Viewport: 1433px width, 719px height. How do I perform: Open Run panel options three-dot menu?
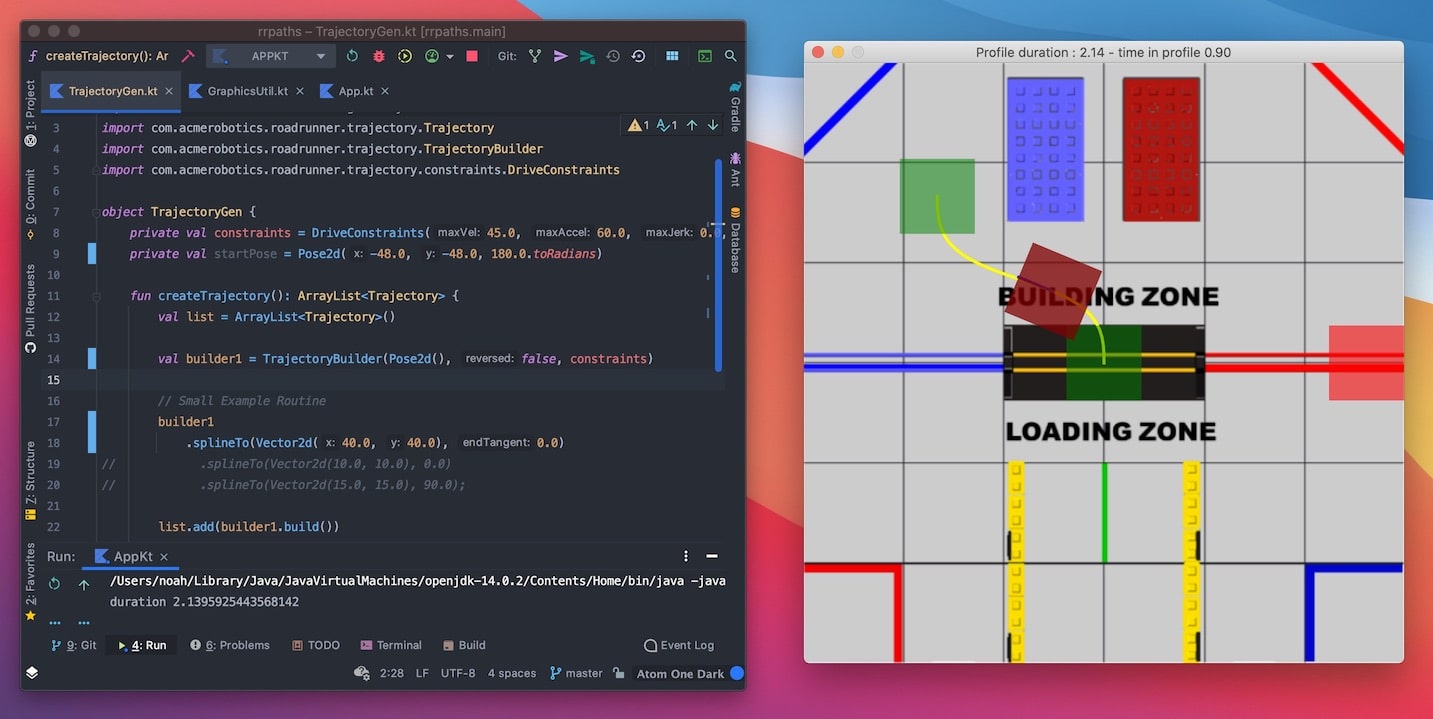[686, 556]
